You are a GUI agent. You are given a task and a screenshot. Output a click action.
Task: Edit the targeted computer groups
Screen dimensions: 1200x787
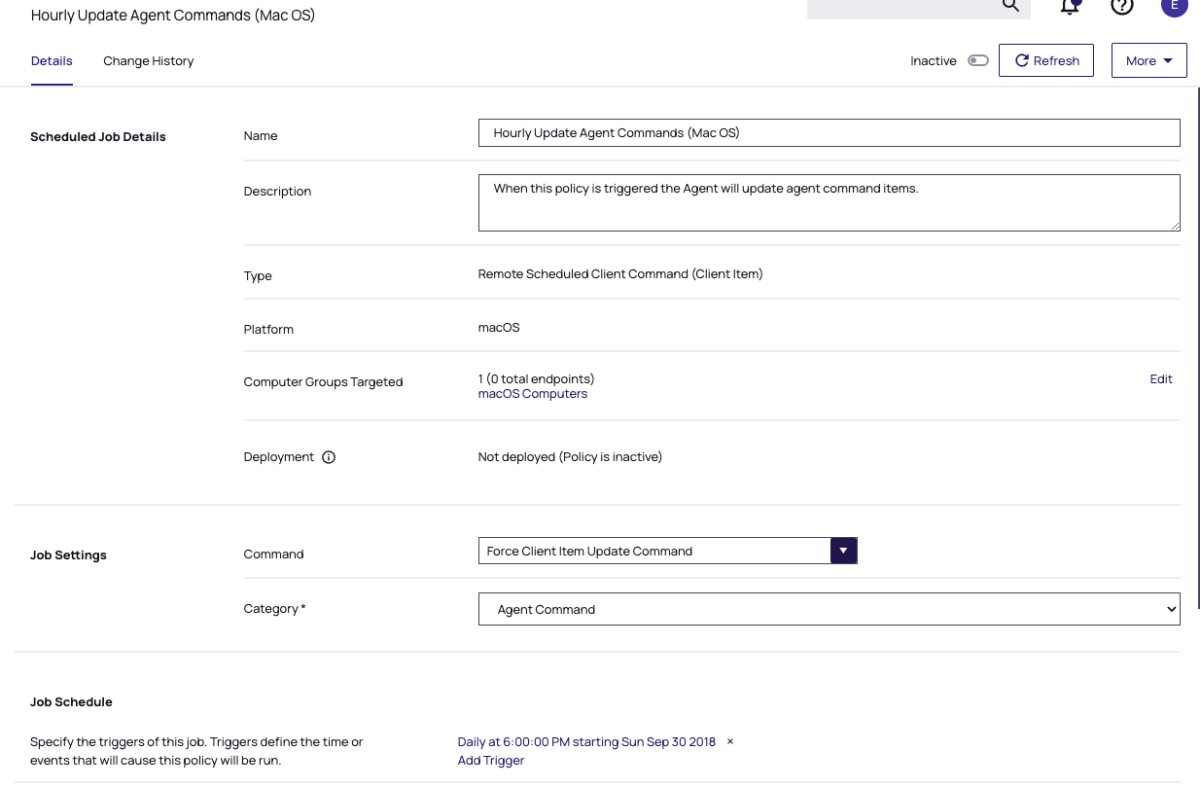click(x=1160, y=379)
